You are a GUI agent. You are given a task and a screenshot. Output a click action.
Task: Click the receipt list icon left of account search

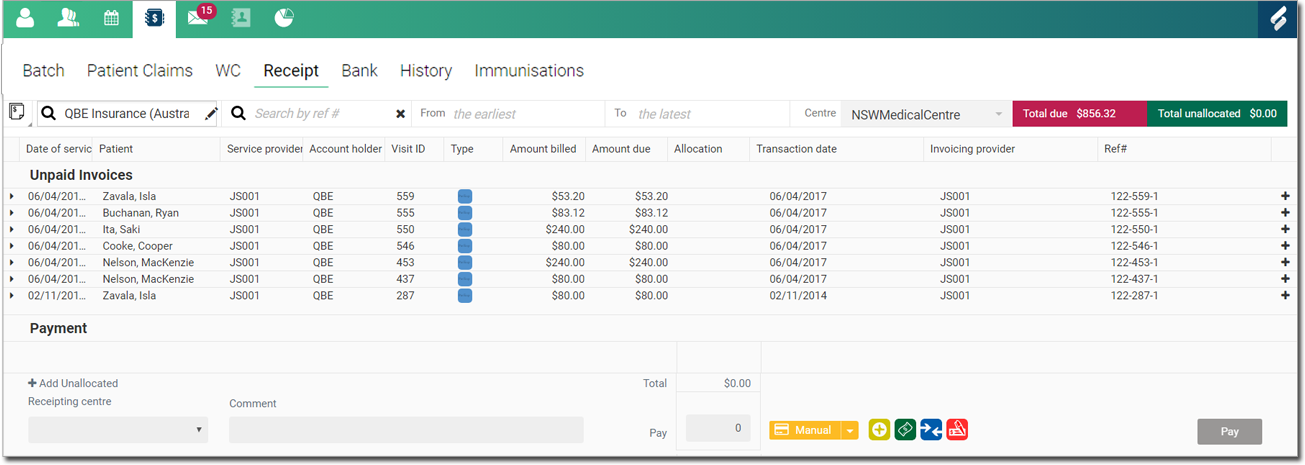17,113
